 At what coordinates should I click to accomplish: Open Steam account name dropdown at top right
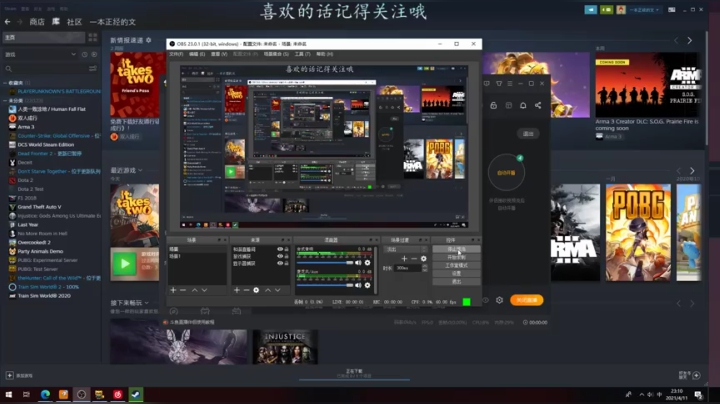pos(645,10)
